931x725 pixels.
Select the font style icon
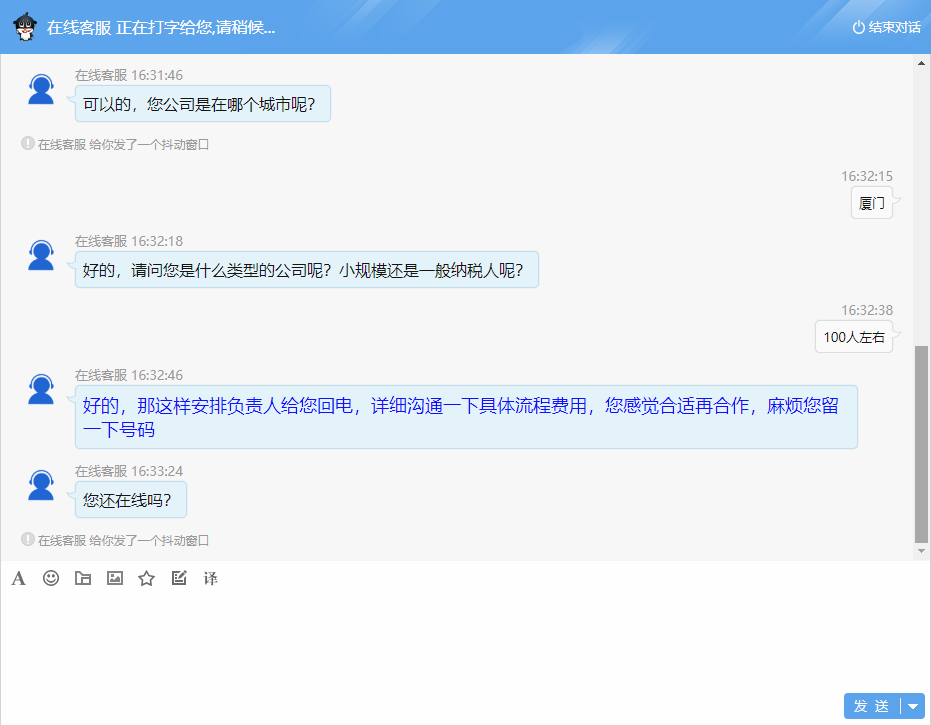[x=17, y=578]
